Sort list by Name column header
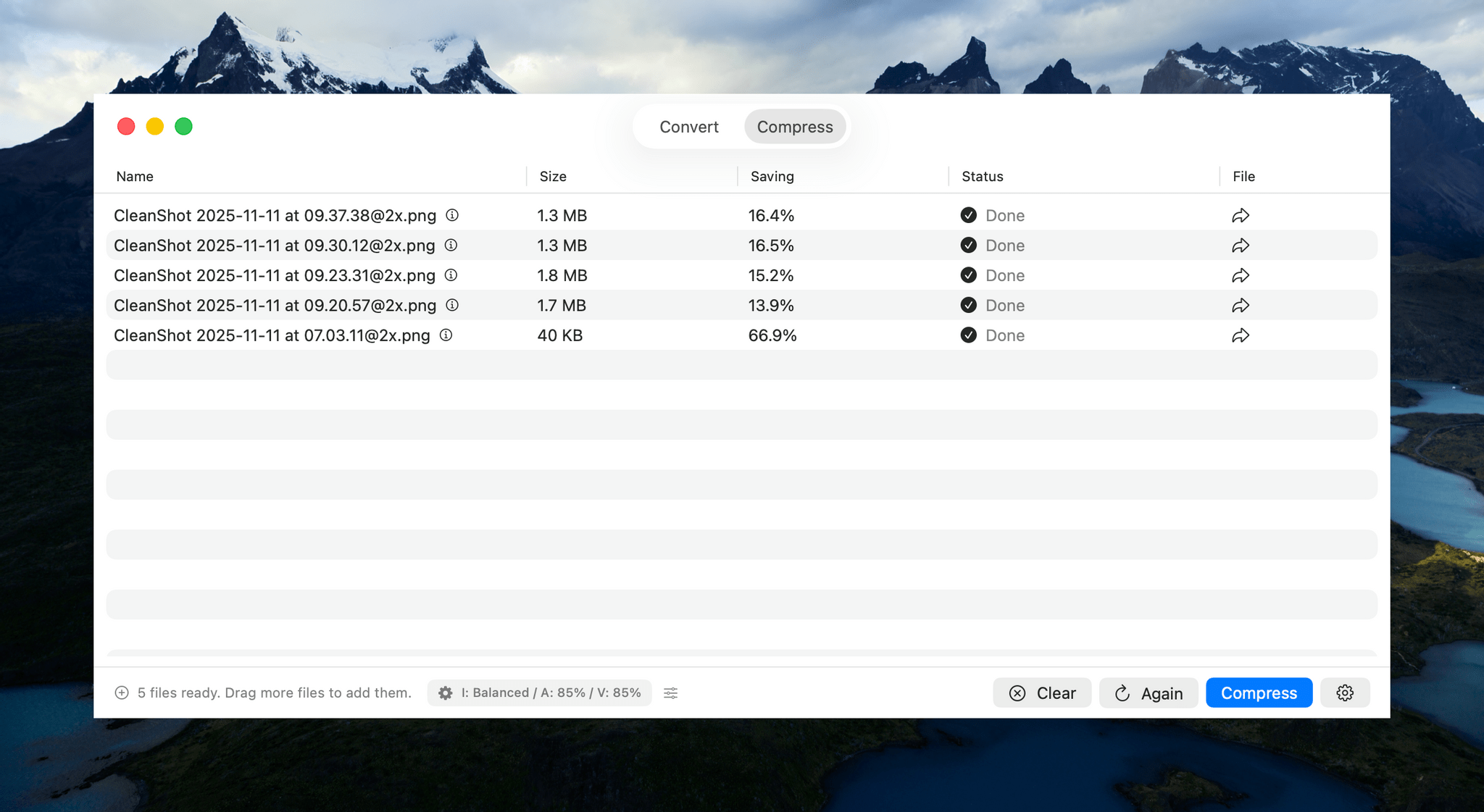 point(135,176)
